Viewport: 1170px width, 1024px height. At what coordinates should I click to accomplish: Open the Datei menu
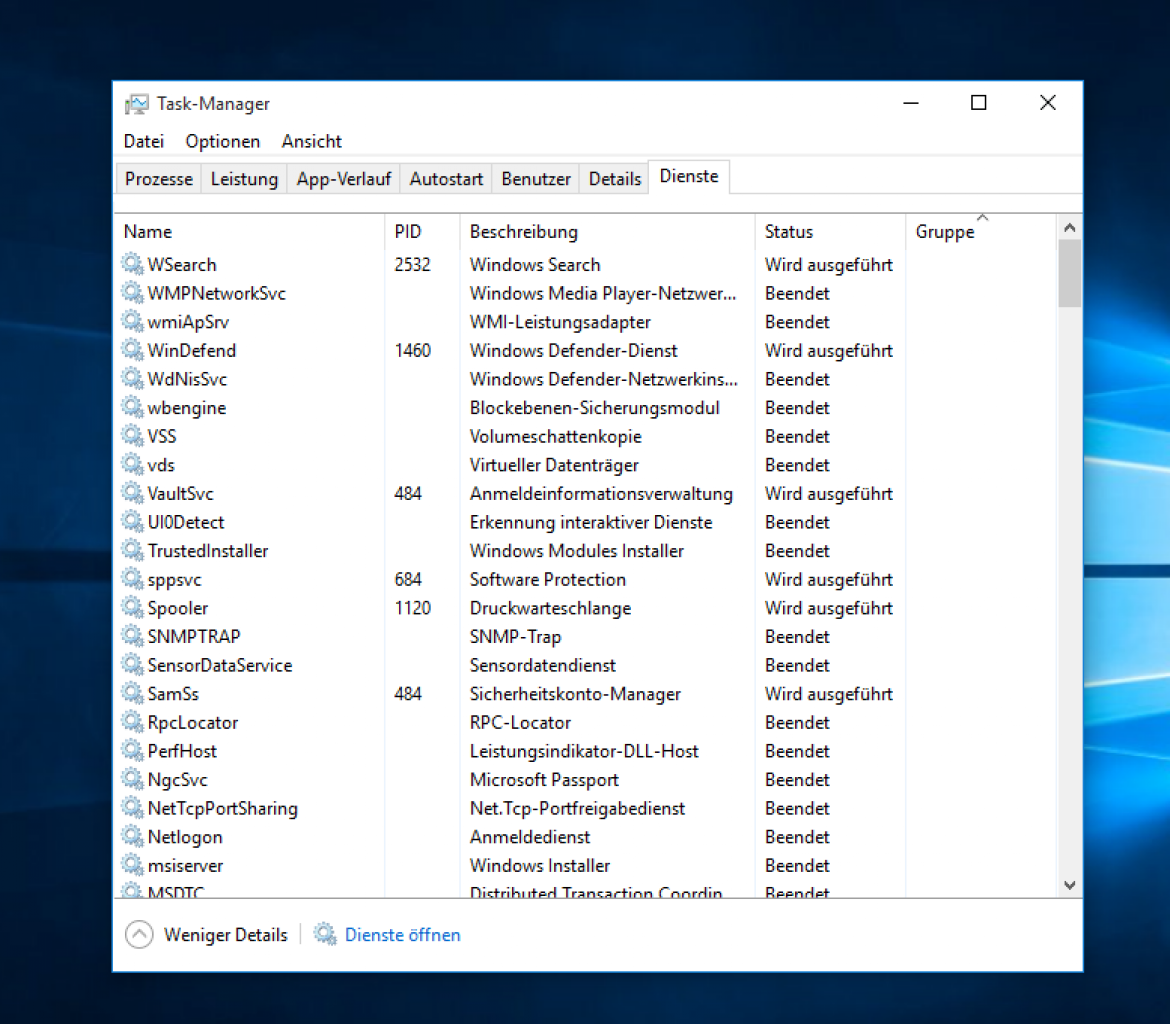(x=144, y=141)
